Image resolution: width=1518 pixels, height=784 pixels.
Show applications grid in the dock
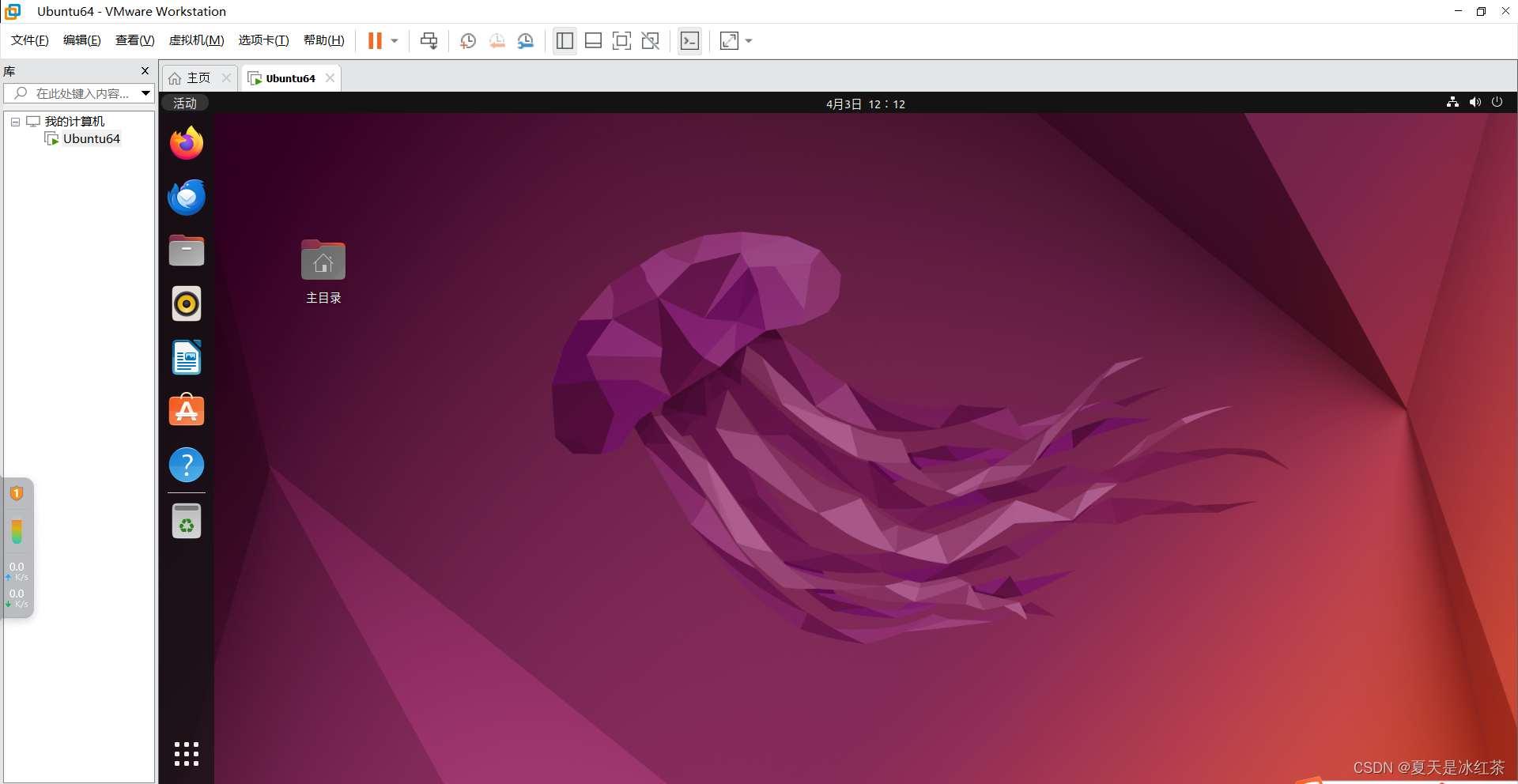[x=187, y=754]
